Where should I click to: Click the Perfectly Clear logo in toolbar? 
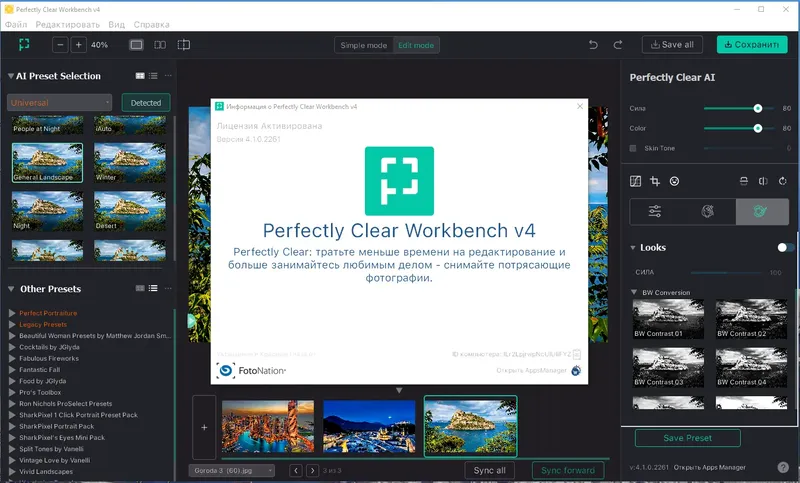(24, 45)
